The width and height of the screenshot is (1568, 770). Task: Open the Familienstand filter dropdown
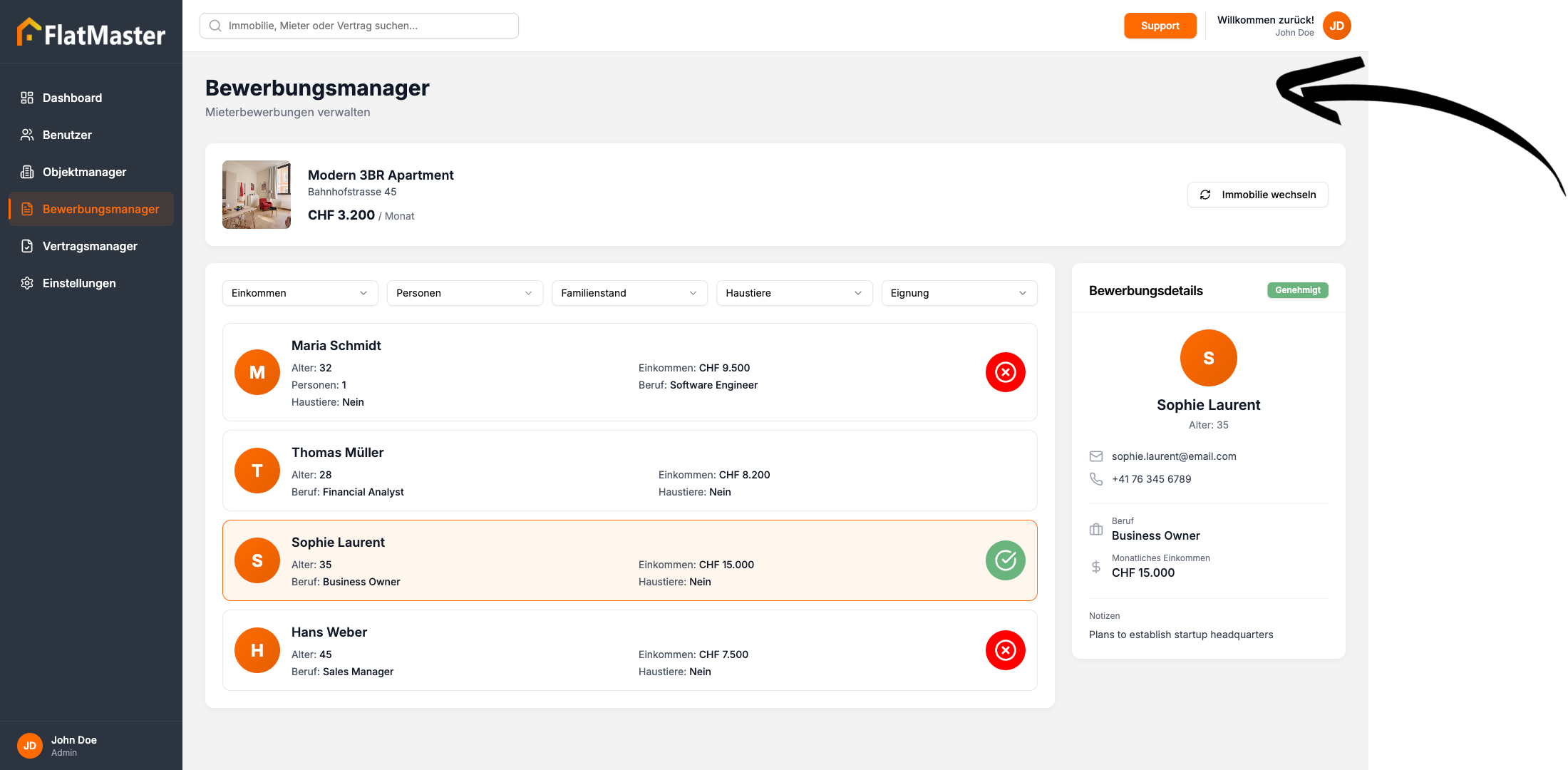click(x=629, y=293)
